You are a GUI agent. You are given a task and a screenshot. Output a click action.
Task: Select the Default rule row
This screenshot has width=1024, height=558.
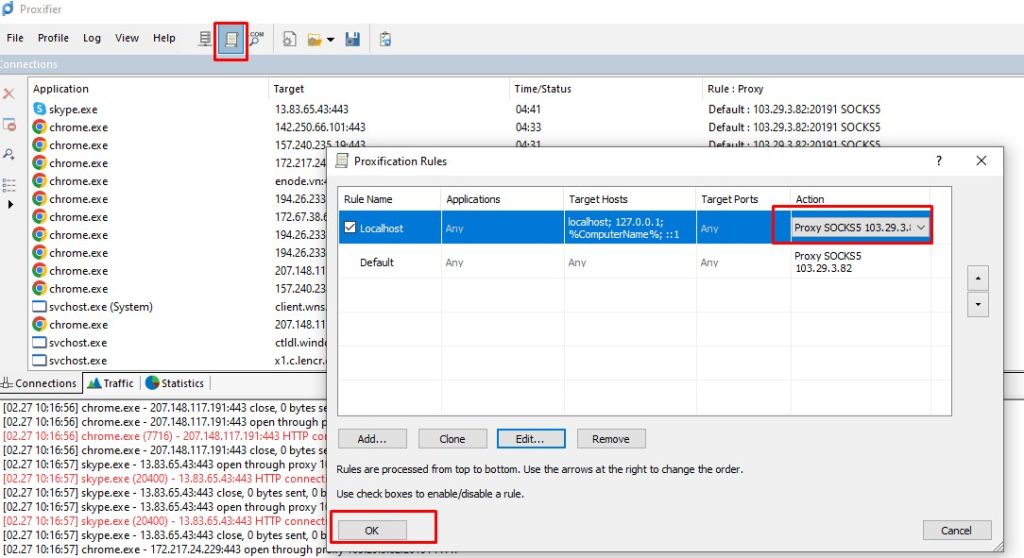(377, 262)
